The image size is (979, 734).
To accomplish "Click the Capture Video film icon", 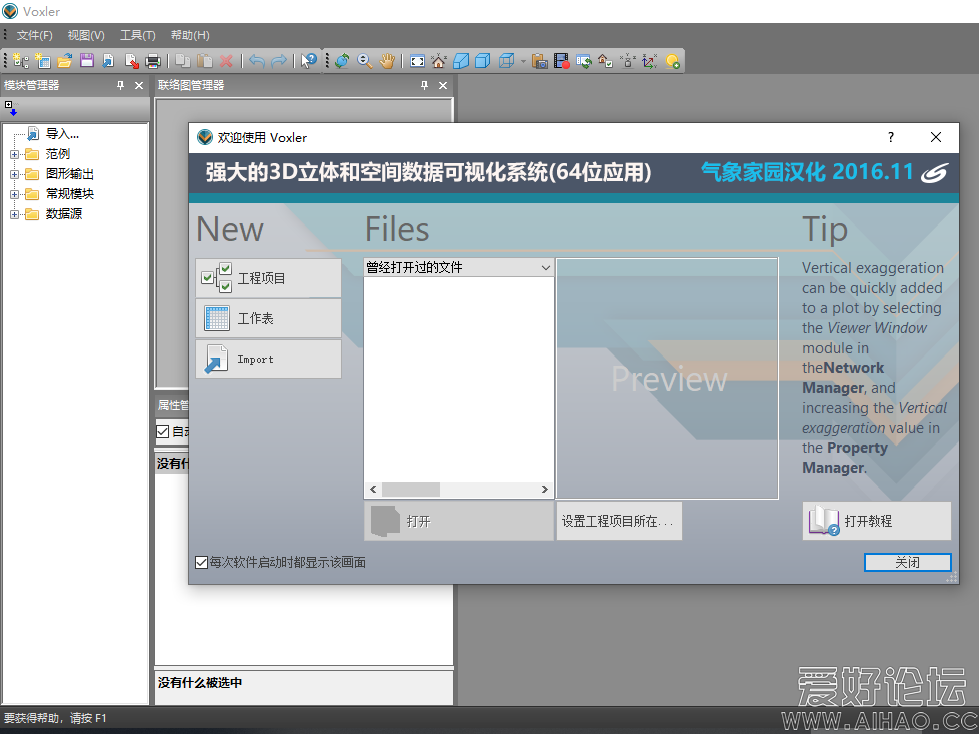I will coord(561,61).
